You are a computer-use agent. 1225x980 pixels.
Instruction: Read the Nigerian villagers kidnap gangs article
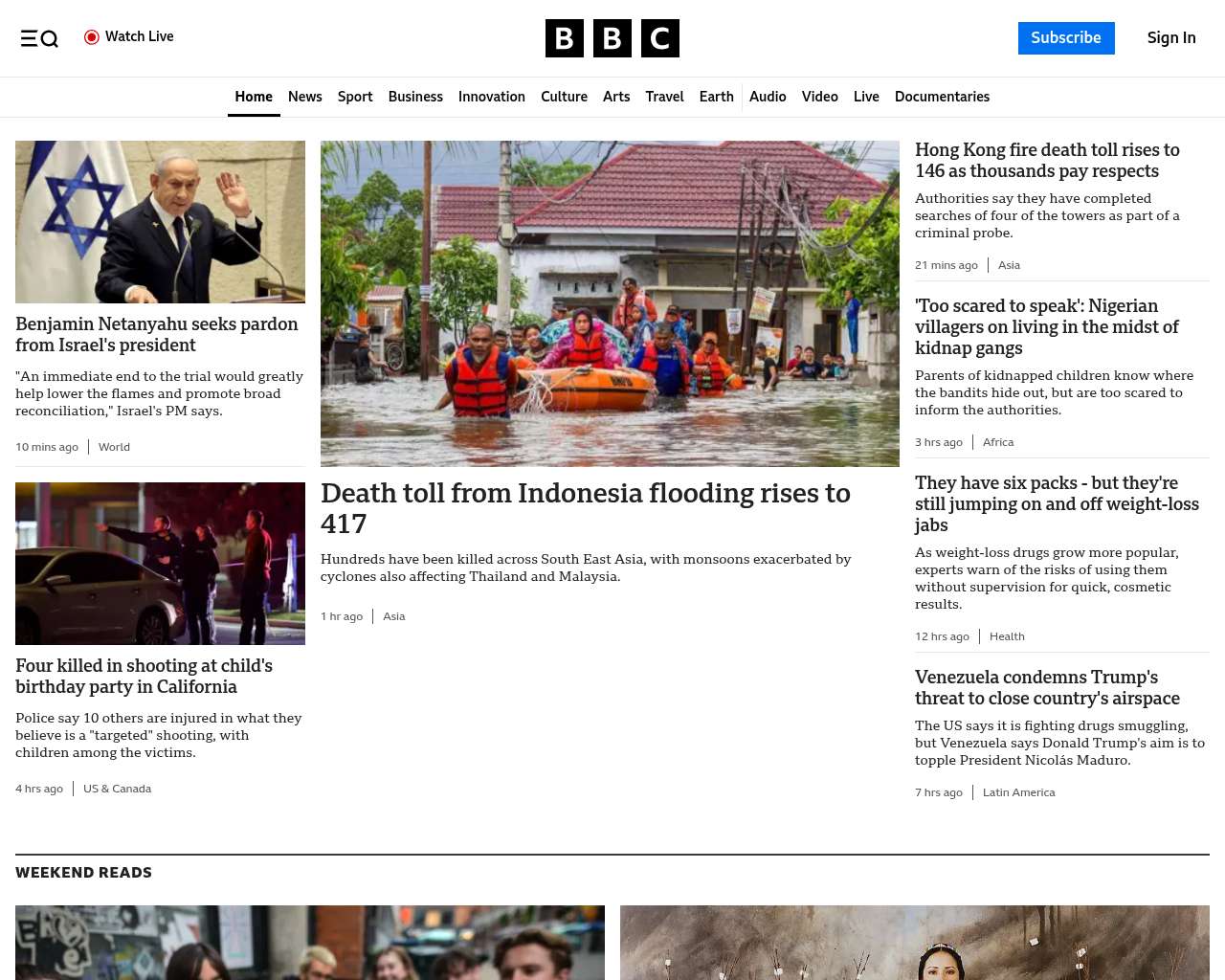1046,327
